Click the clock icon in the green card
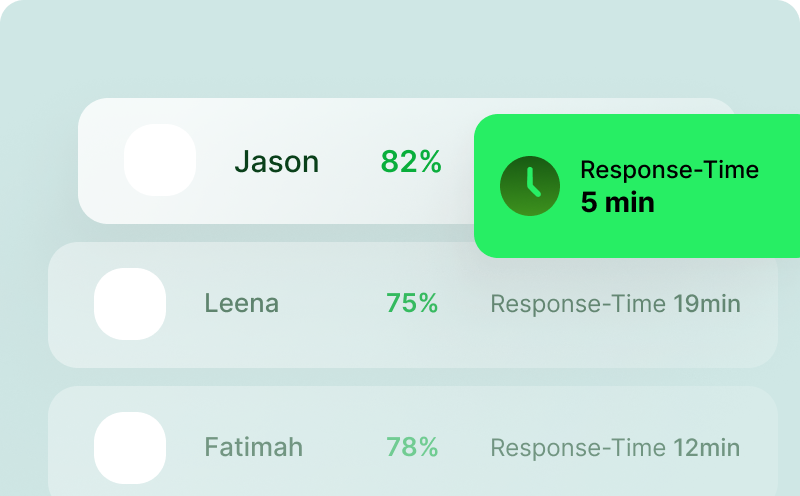800x496 pixels. click(530, 186)
